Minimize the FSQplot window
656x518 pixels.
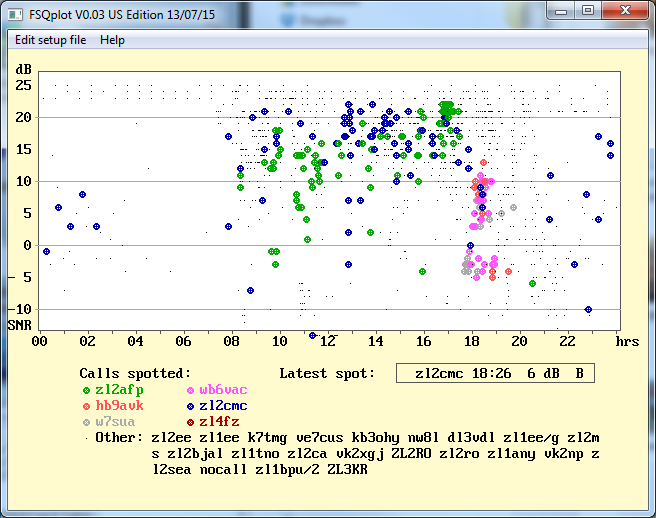click(x=561, y=10)
